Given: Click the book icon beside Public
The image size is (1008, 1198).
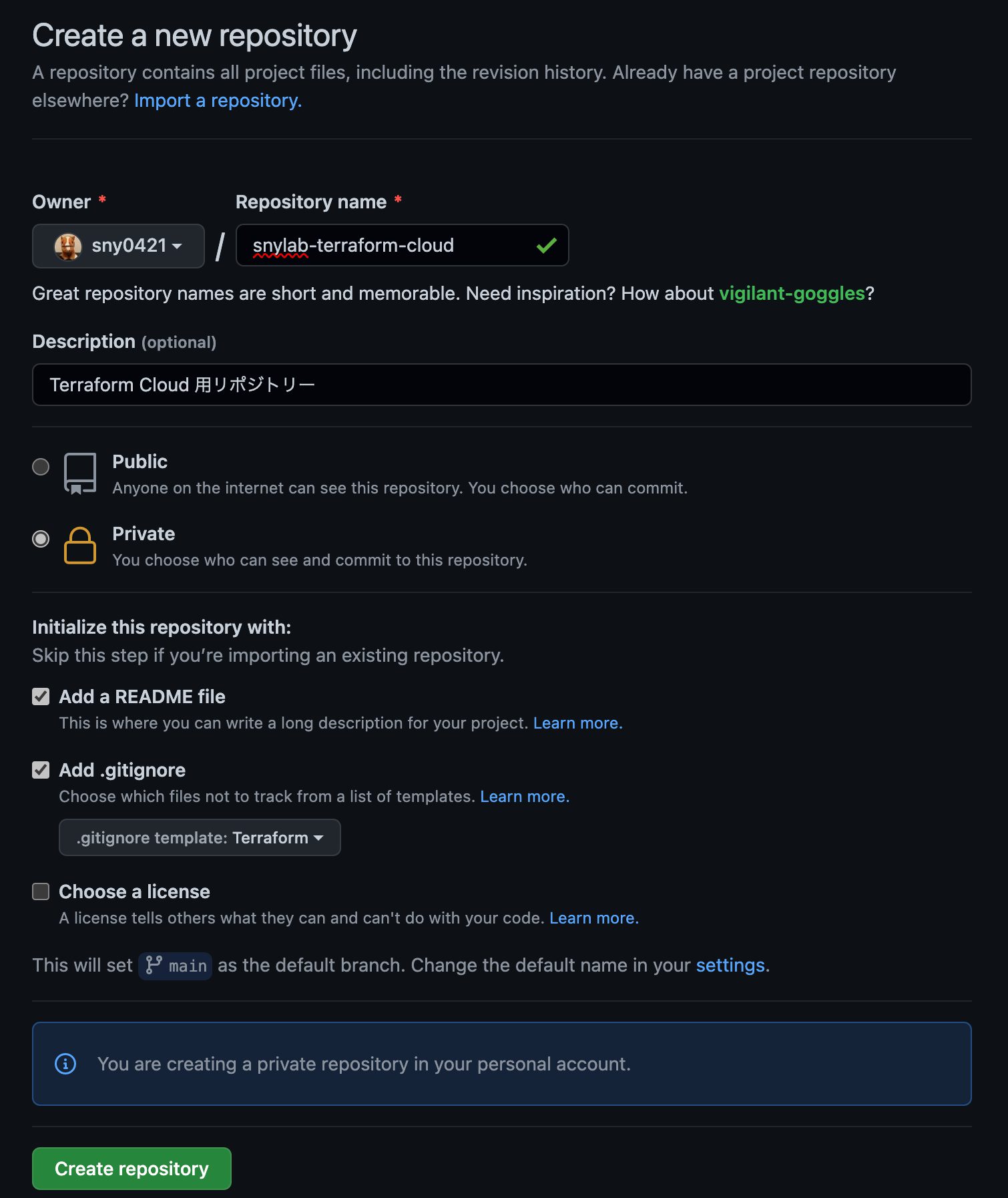Looking at the screenshot, I should pos(79,473).
